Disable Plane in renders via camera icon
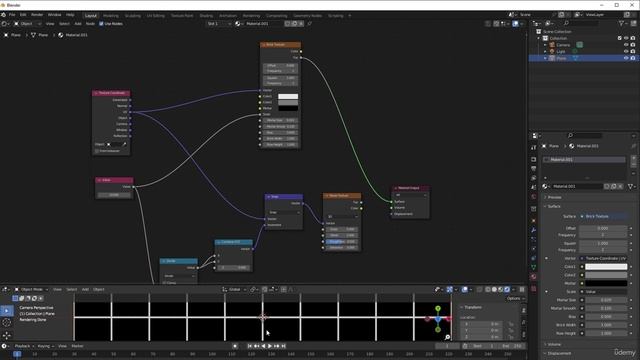 tap(633, 58)
